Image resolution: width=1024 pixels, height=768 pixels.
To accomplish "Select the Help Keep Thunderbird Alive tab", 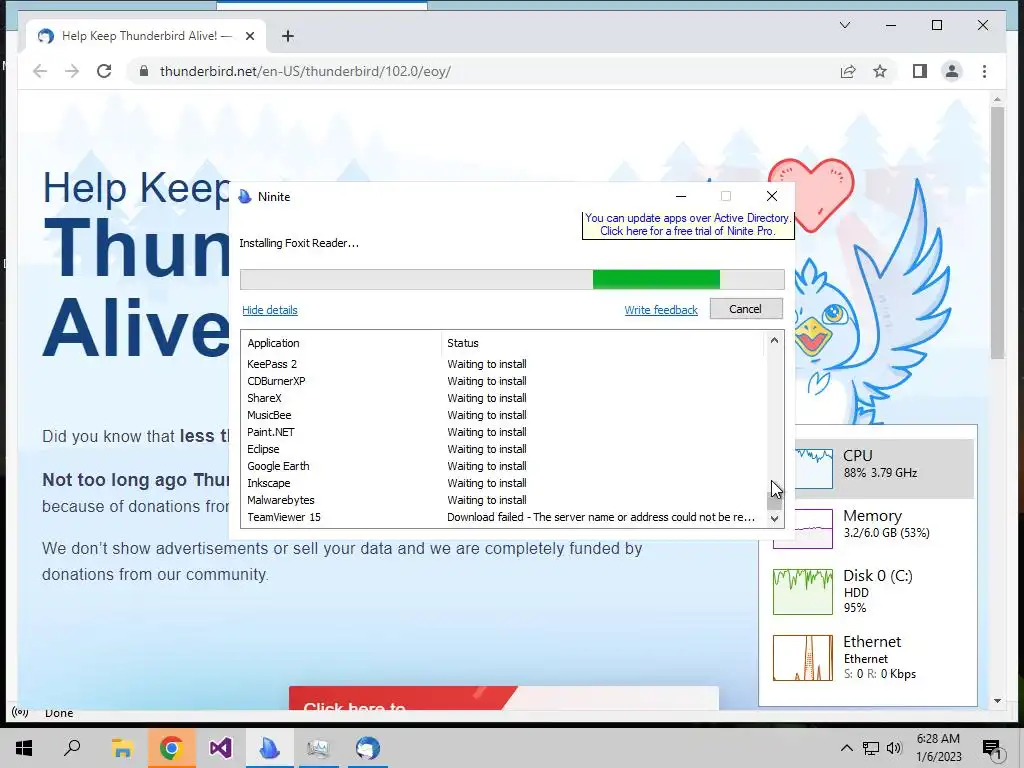I will [146, 36].
